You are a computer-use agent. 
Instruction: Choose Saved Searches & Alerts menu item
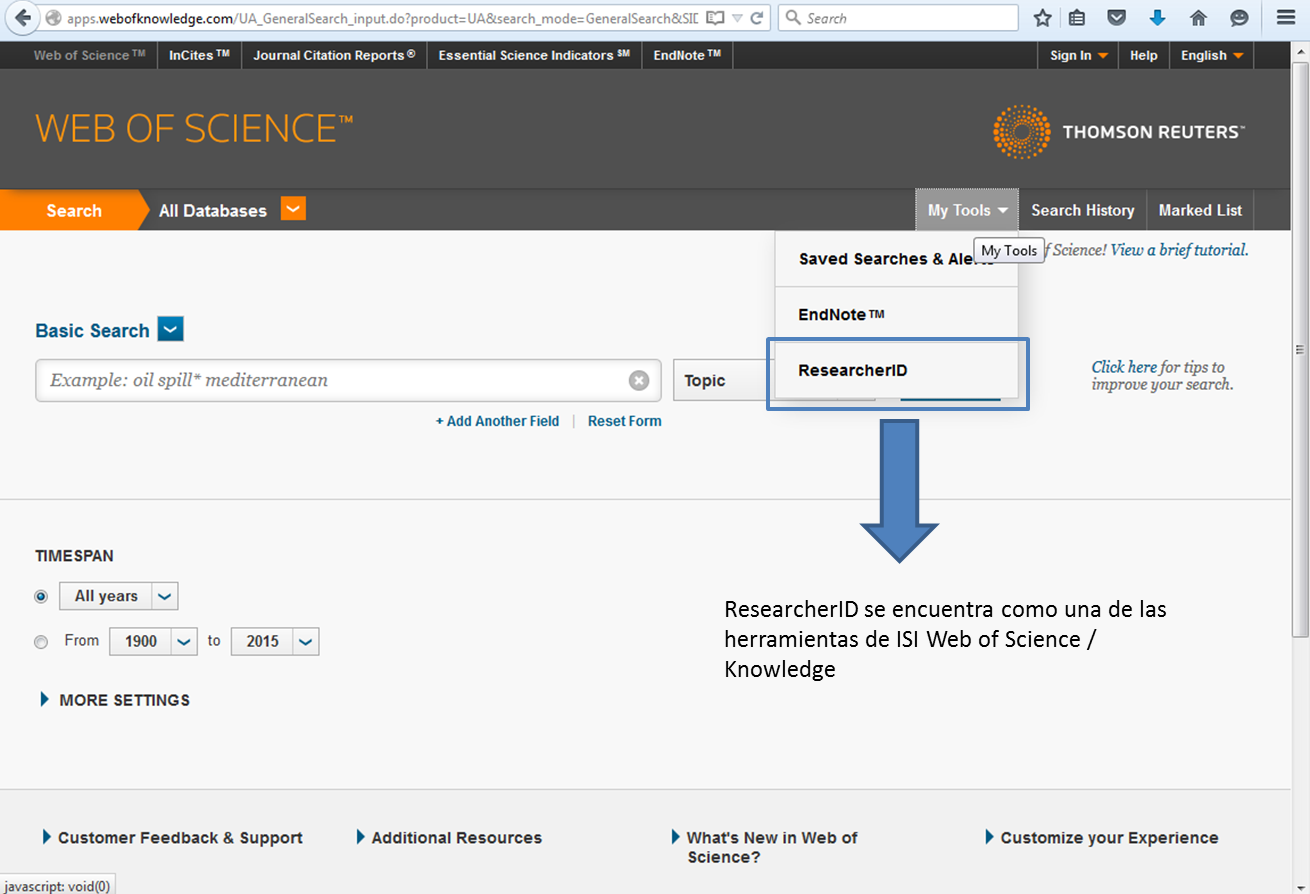click(x=897, y=259)
